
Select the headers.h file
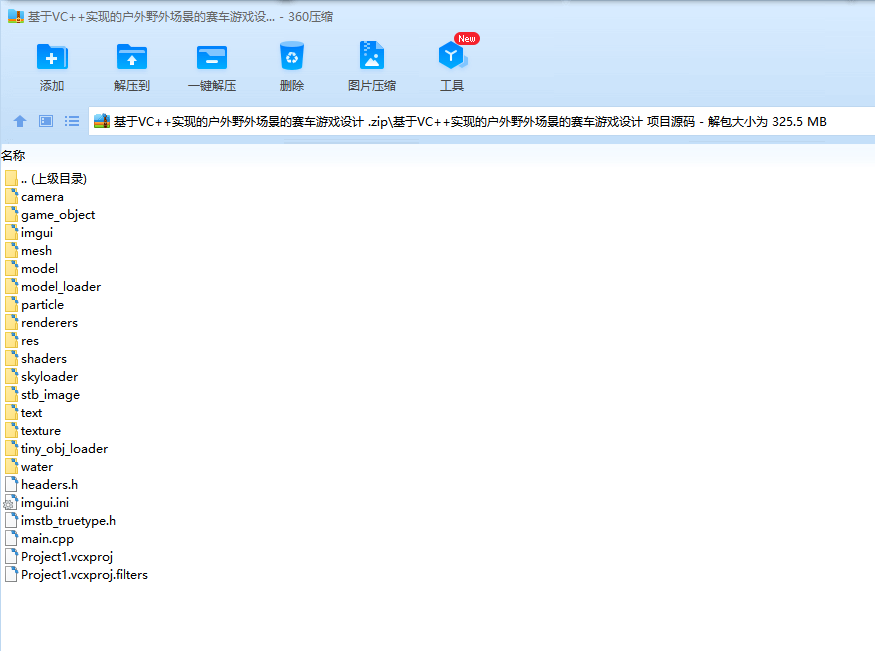pyautogui.click(x=42, y=485)
